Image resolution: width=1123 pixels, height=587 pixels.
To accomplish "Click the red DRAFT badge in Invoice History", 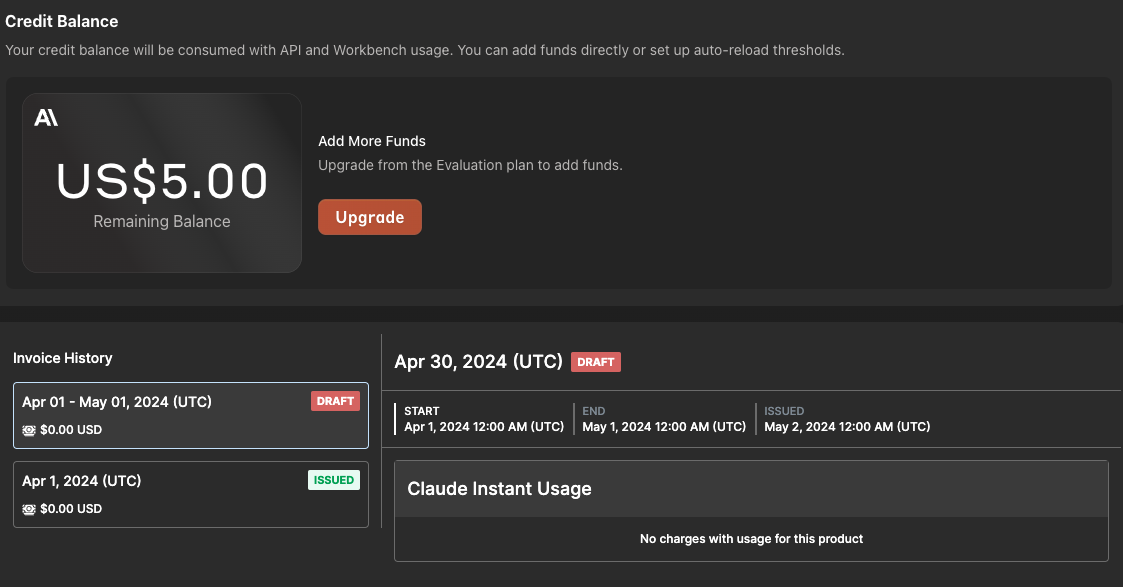I will pyautogui.click(x=335, y=401).
